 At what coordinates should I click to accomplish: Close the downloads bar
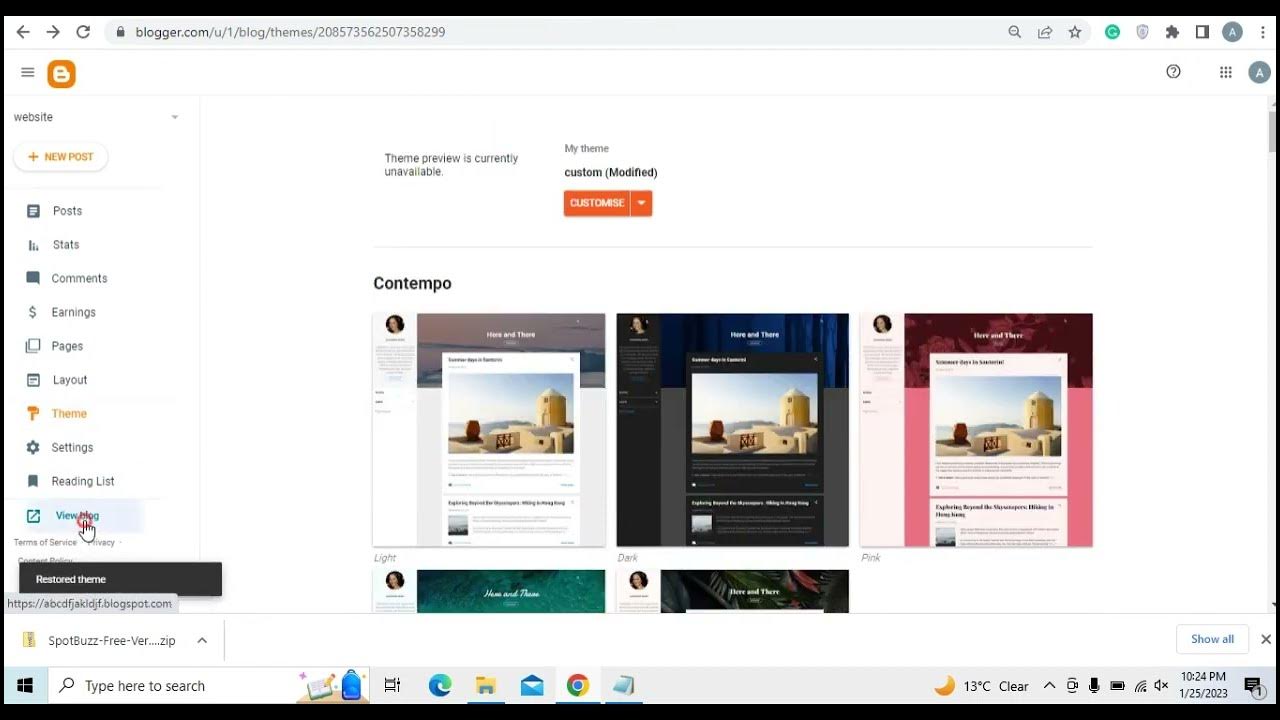coord(1265,640)
